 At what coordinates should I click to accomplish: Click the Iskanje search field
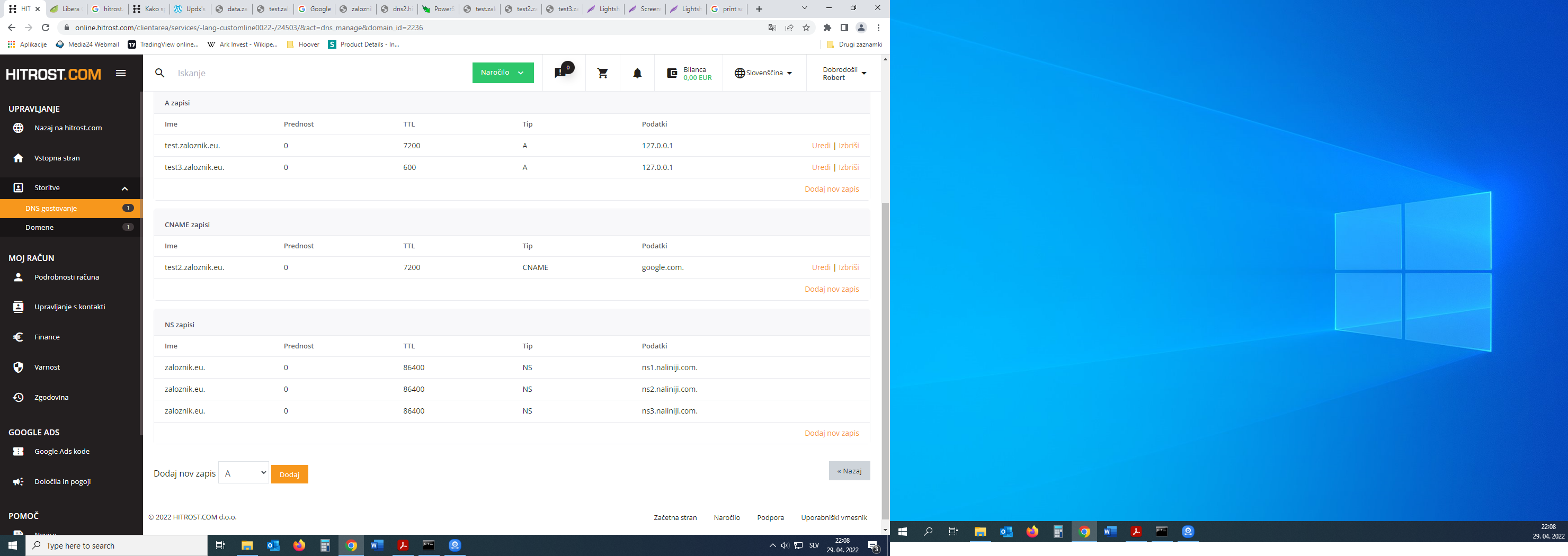[317, 73]
